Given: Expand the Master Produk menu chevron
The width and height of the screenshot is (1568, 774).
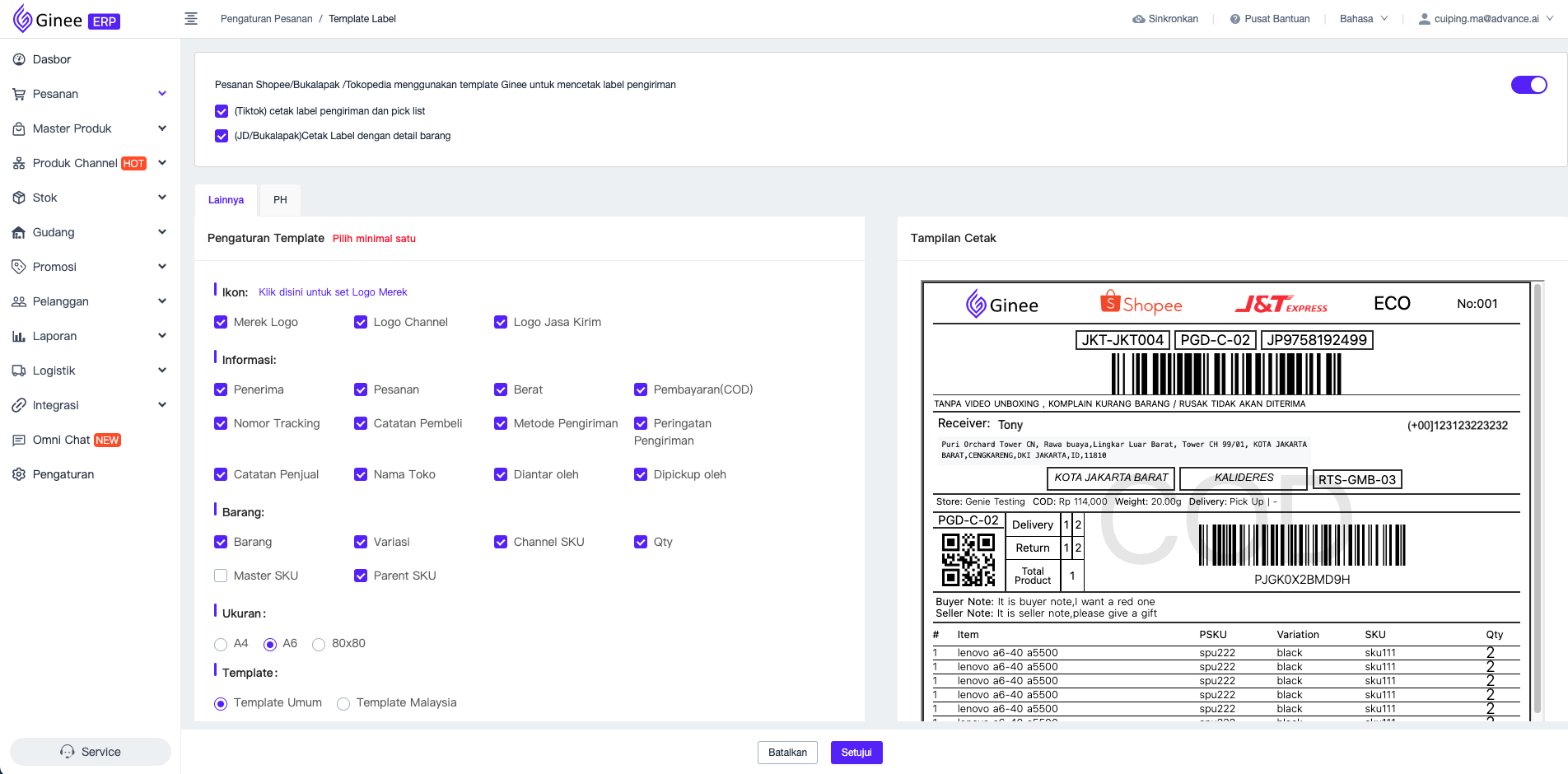Looking at the screenshot, I should [162, 128].
